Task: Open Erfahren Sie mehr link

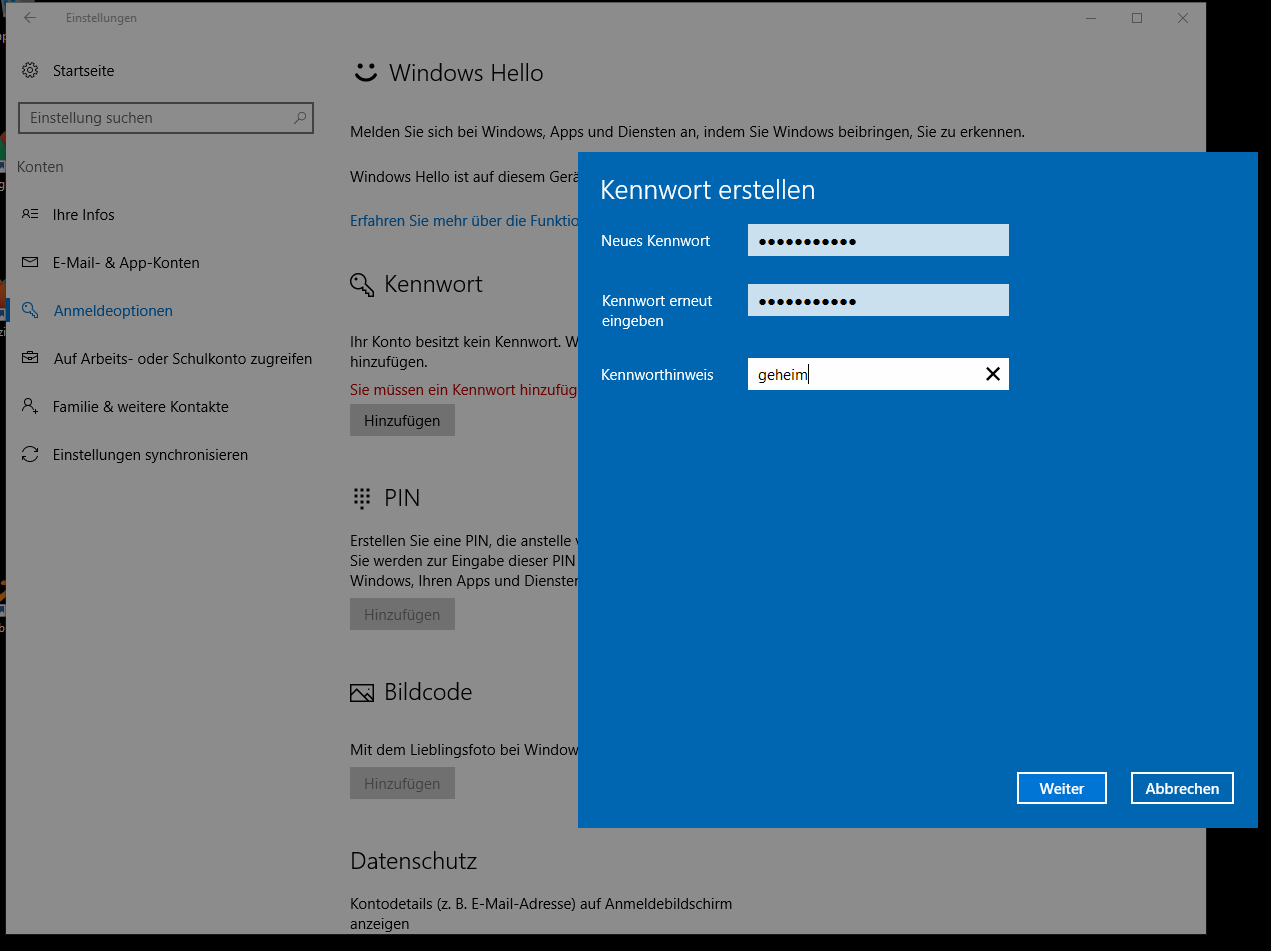Action: (x=464, y=220)
